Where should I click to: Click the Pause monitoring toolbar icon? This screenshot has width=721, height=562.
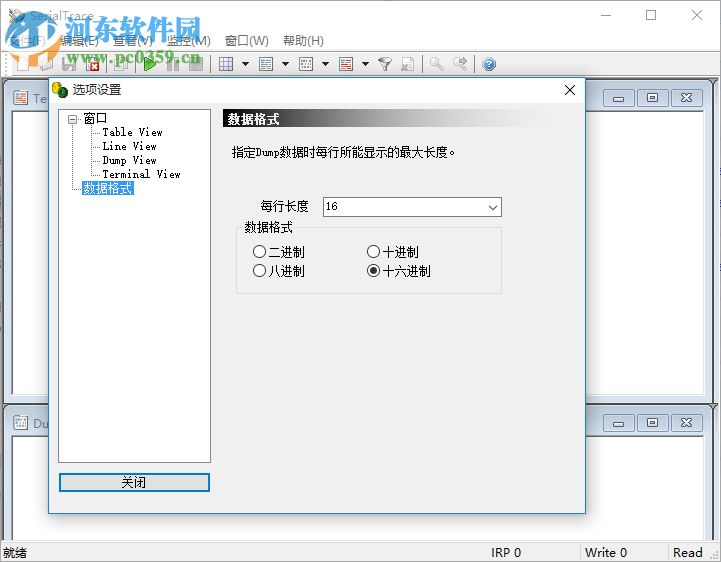tap(173, 64)
